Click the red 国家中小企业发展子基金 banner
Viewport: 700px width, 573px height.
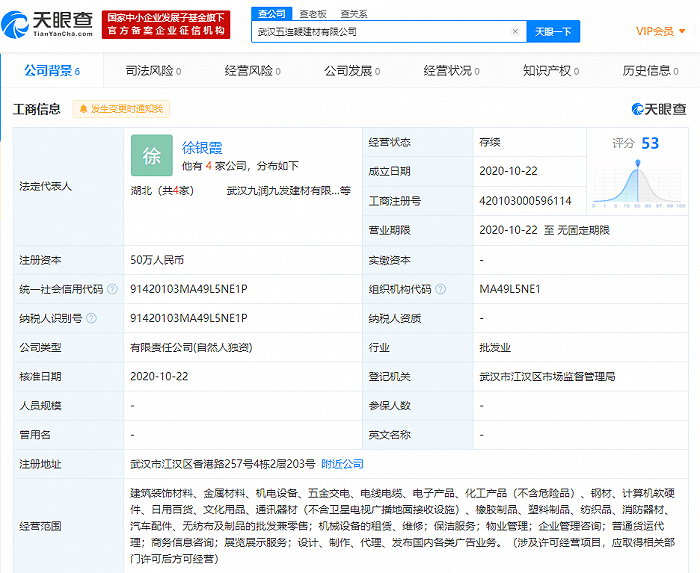(166, 25)
